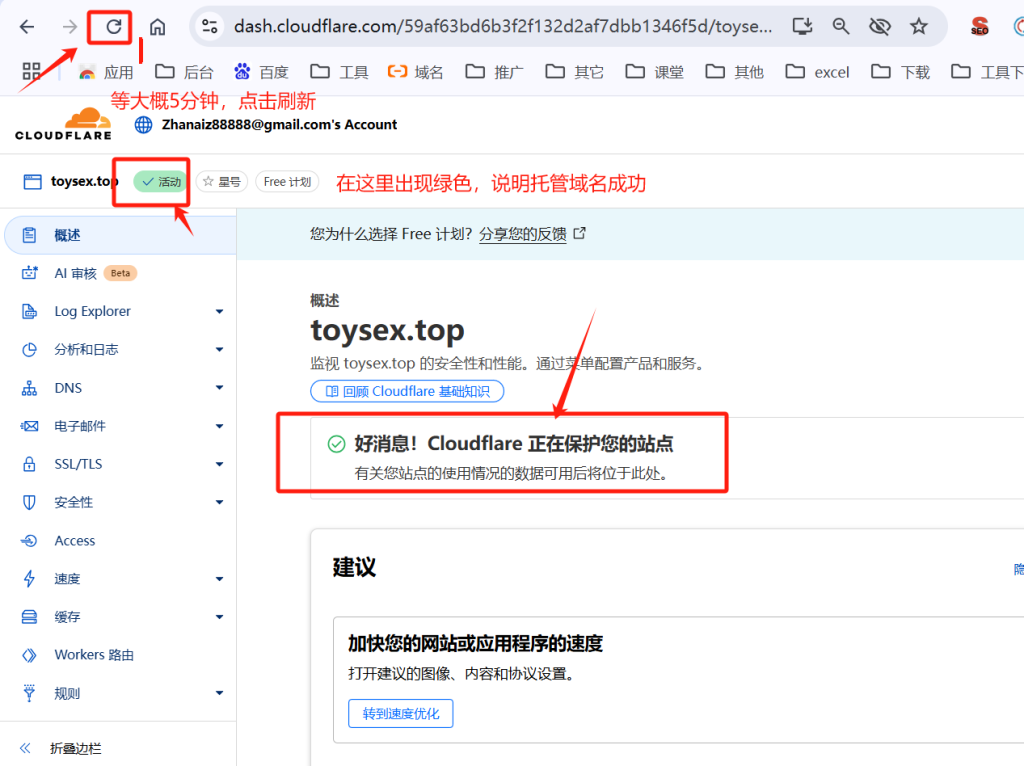Viewport: 1024px width, 766px height.
Task: Open 分享您的反馈 feedback link
Action: point(522,234)
